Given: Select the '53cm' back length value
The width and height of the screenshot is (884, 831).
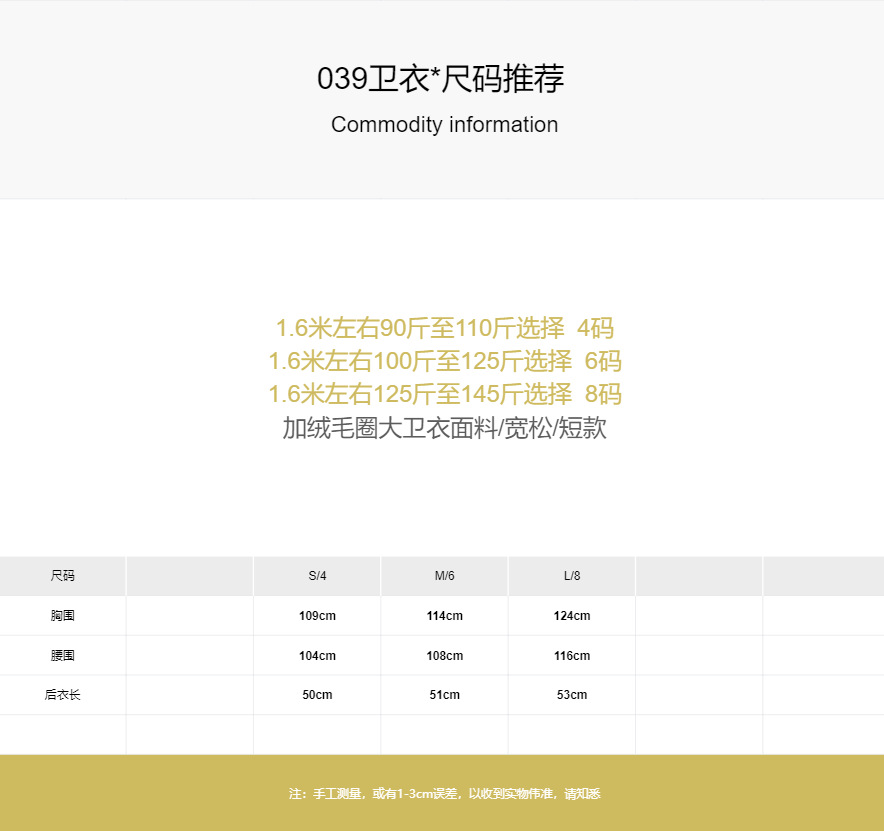Looking at the screenshot, I should (x=572, y=695).
